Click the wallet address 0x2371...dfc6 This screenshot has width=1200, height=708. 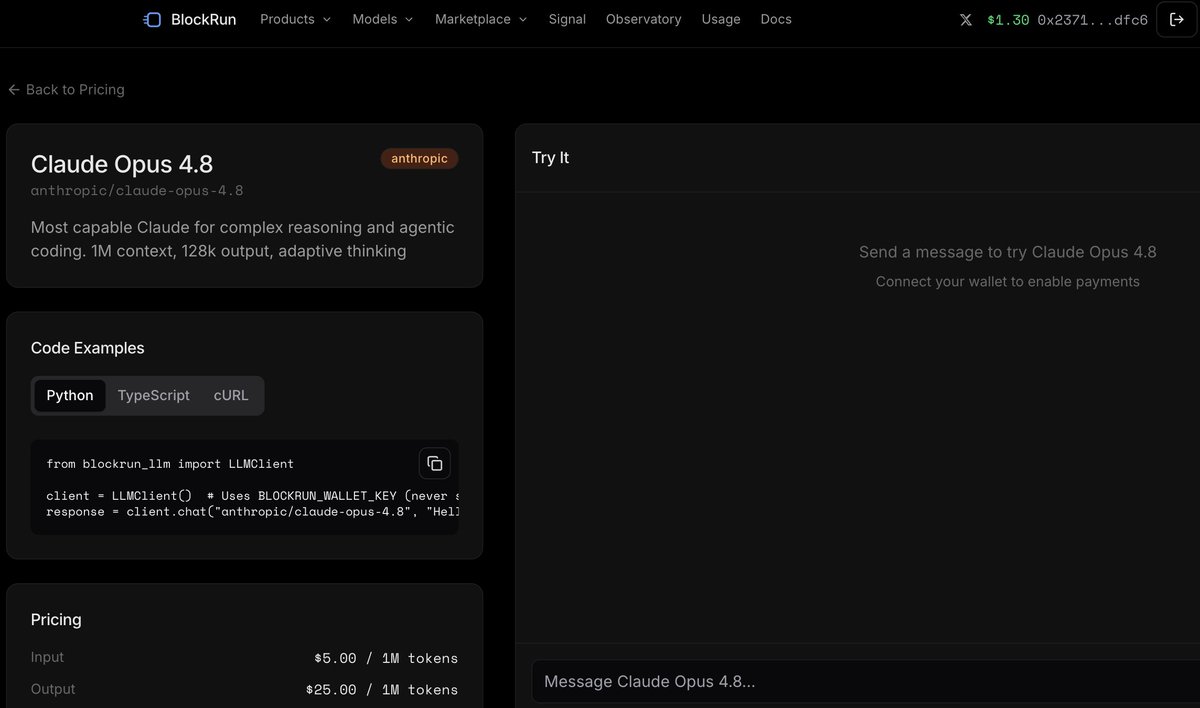1092,20
